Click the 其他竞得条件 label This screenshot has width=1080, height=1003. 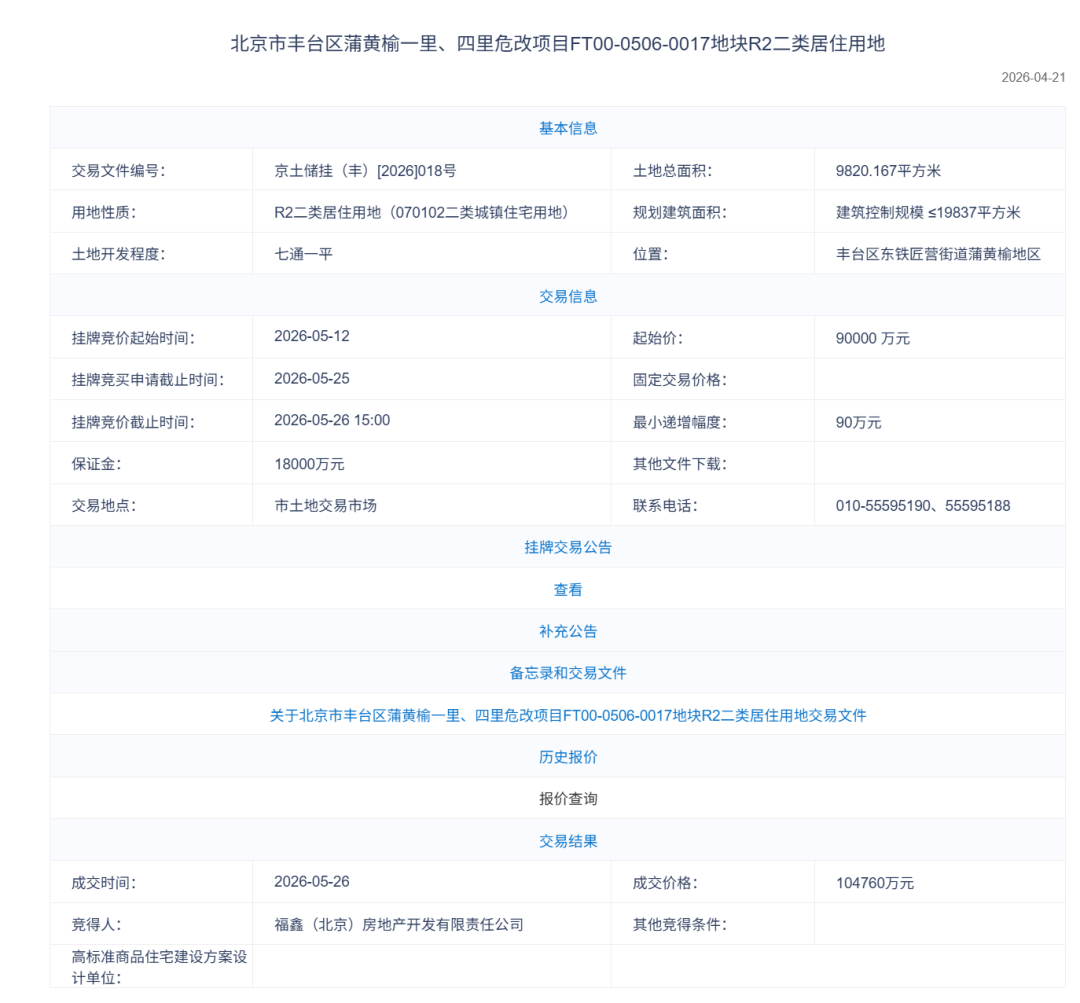coord(680,924)
